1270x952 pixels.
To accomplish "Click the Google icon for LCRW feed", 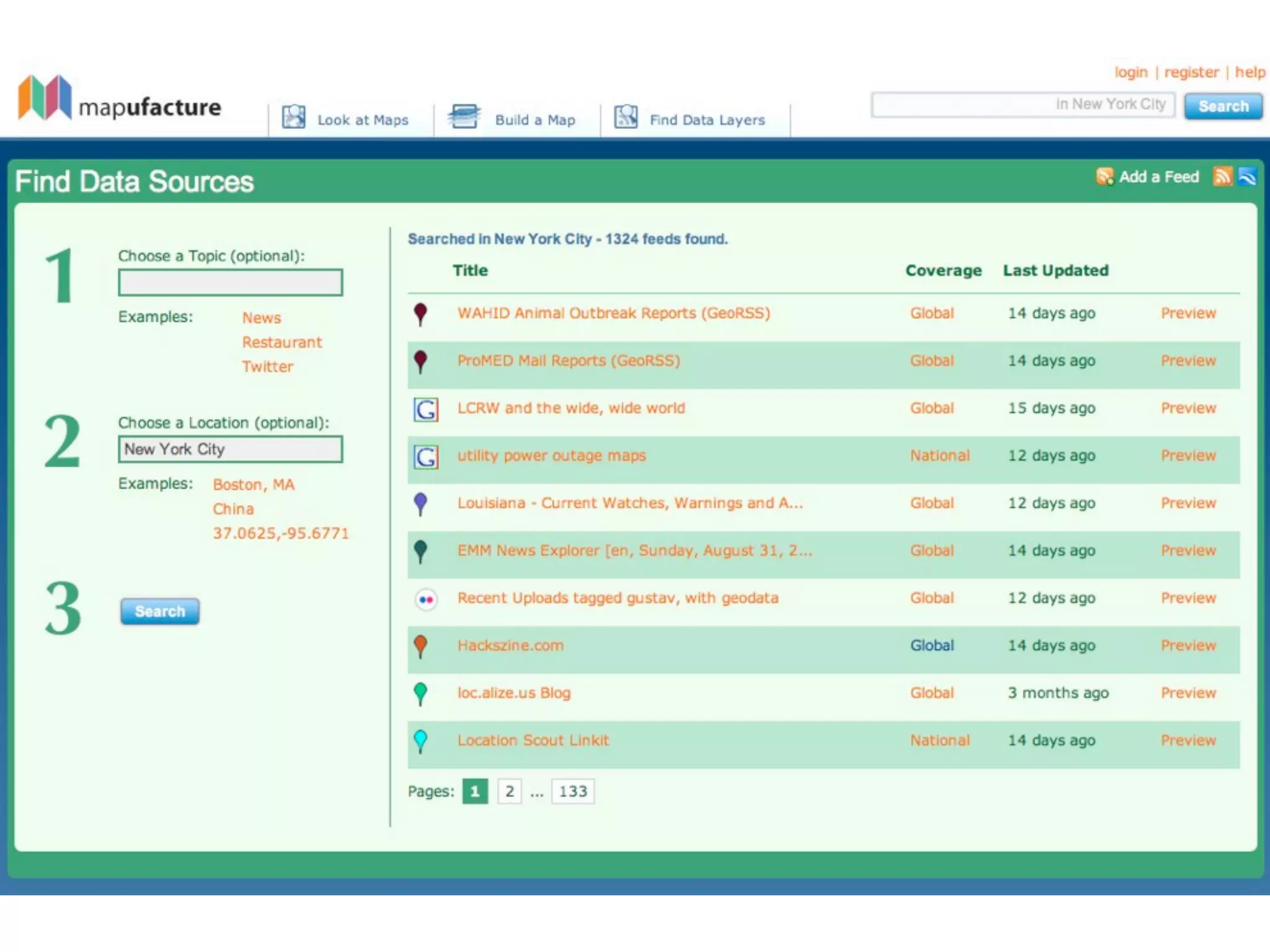I will [x=426, y=410].
